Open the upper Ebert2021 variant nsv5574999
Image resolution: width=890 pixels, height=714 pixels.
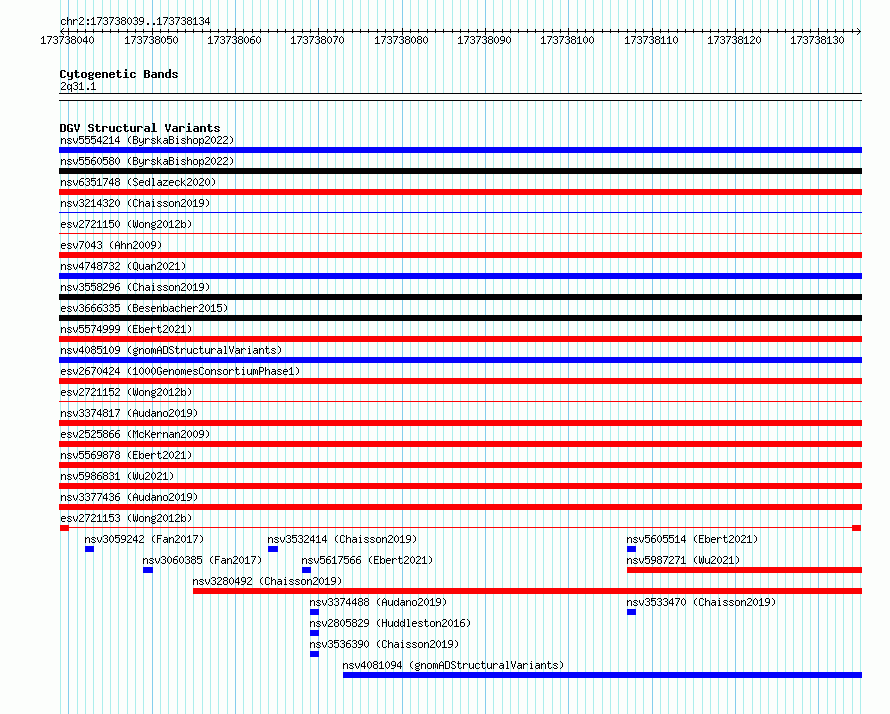tap(126, 329)
